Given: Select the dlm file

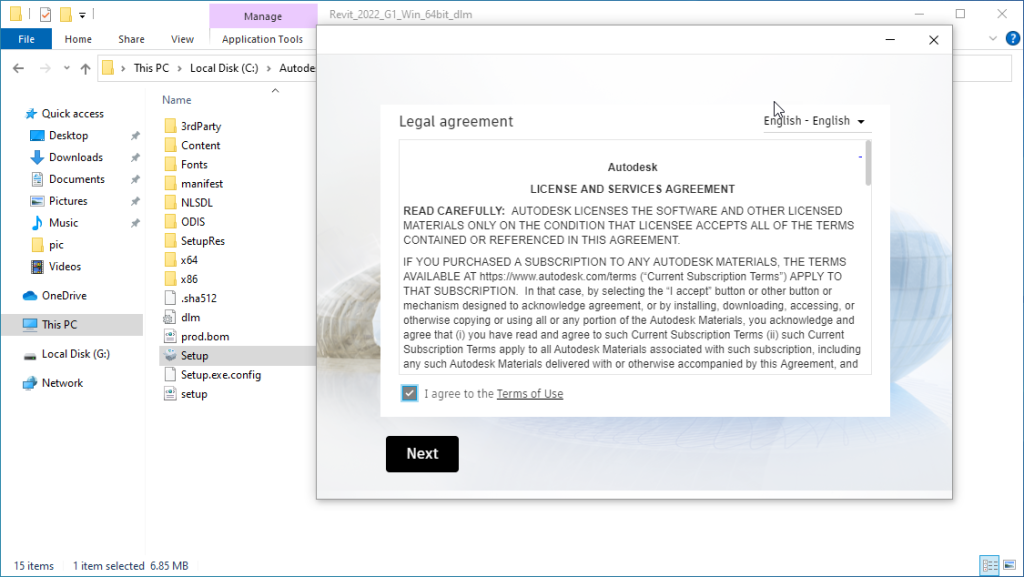Looking at the screenshot, I should [x=190, y=317].
